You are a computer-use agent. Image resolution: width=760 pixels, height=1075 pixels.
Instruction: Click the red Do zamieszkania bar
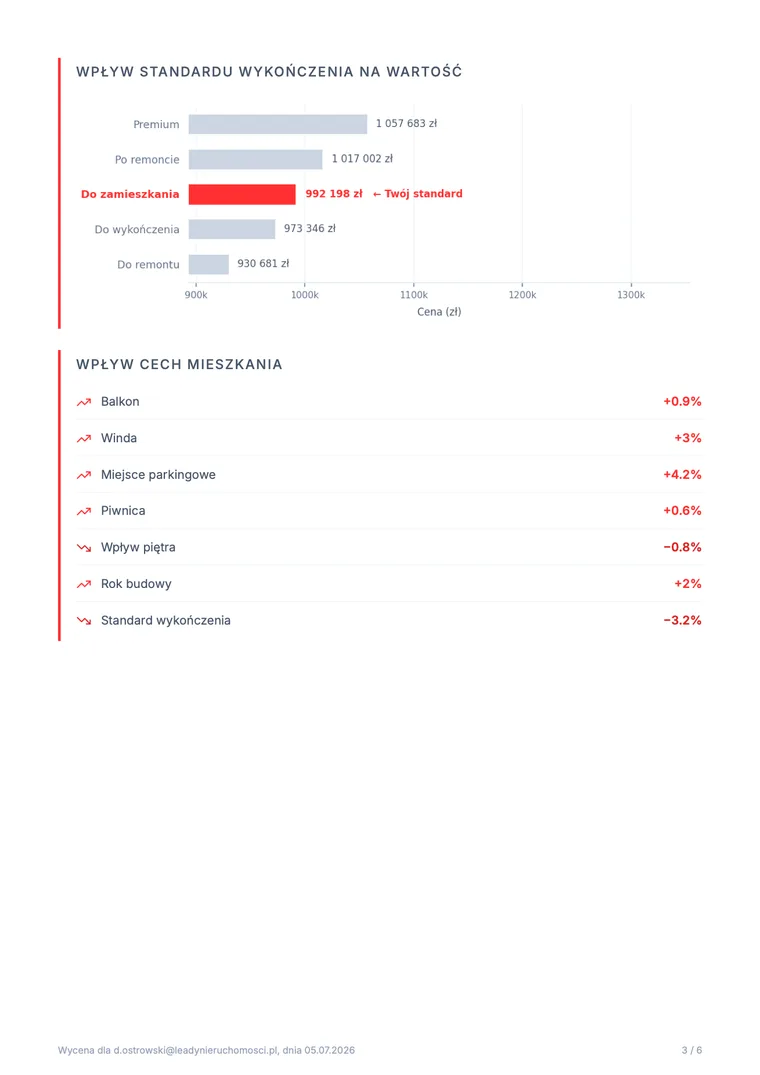coord(242,194)
